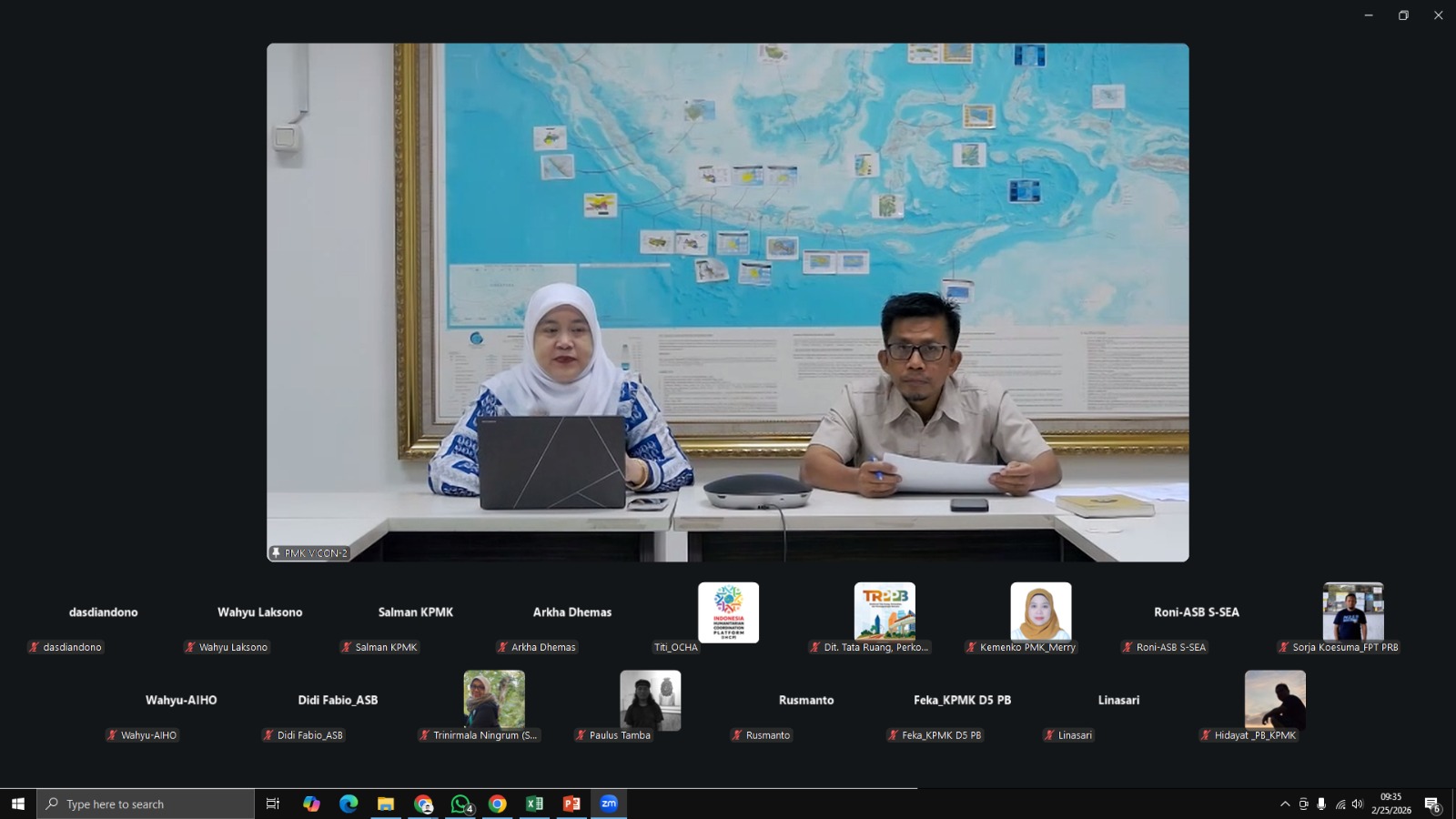Expand the hidden system tray icons
The image size is (1456, 819).
pos(1285,804)
